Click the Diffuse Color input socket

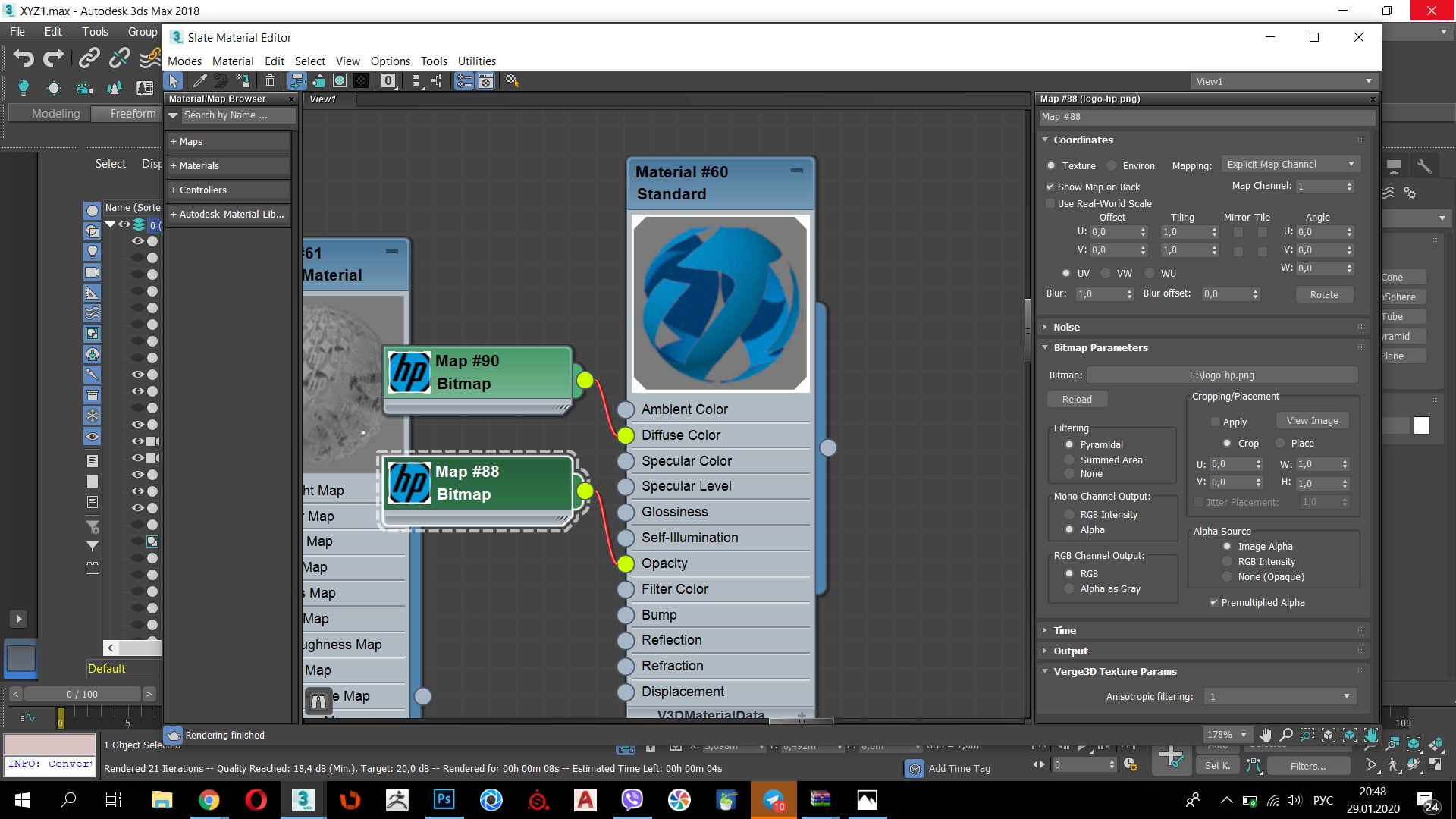(626, 435)
